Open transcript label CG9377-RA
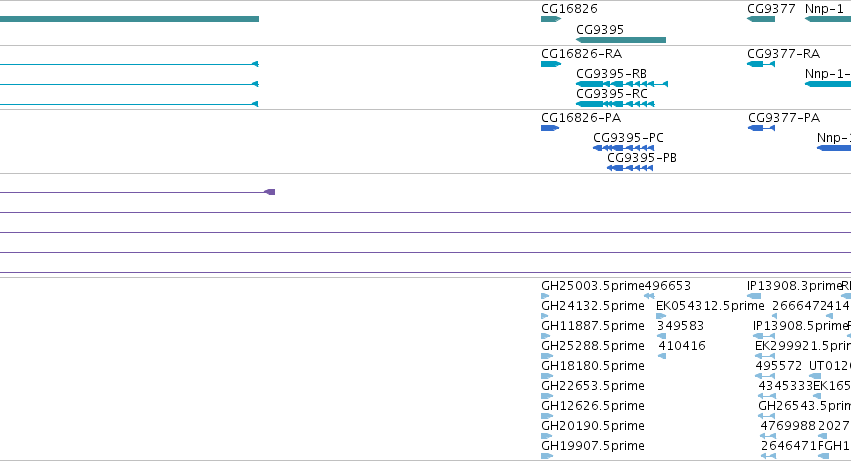Viewport: 851px width, 461px height. pyautogui.click(x=783, y=54)
